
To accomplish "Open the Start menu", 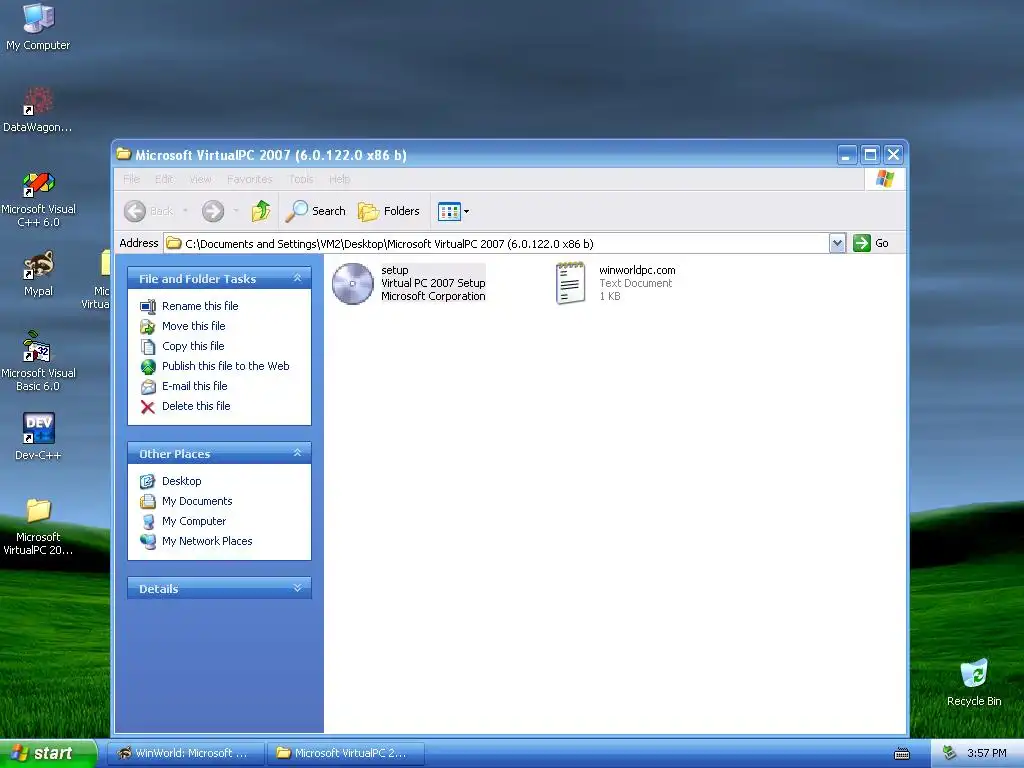I will [x=48, y=753].
